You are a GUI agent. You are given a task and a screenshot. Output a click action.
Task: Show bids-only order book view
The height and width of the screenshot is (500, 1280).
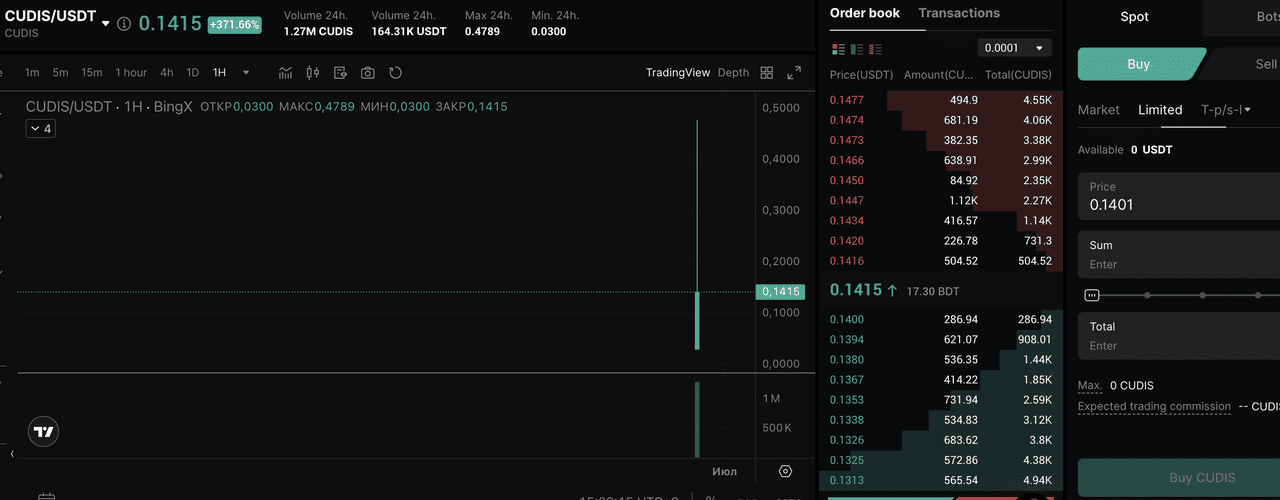[x=857, y=49]
